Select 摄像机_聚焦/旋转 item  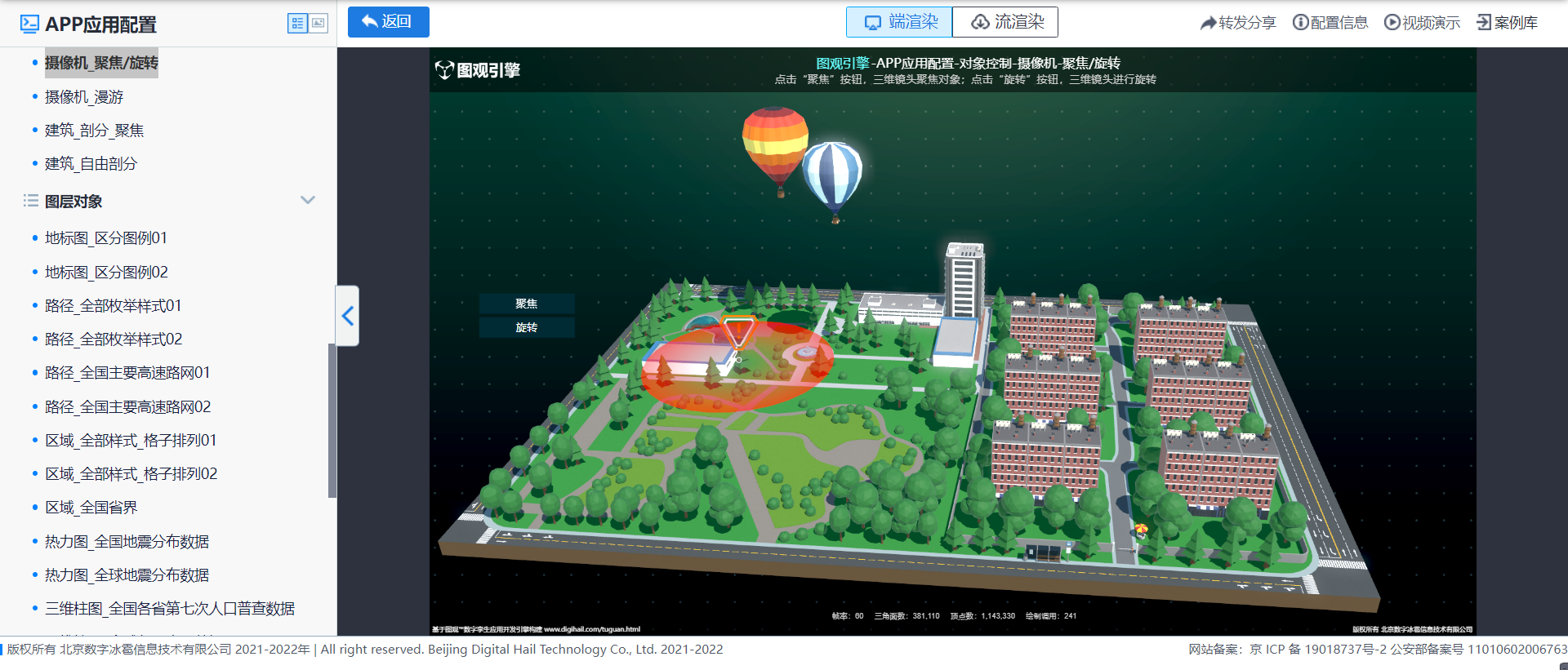[x=101, y=63]
